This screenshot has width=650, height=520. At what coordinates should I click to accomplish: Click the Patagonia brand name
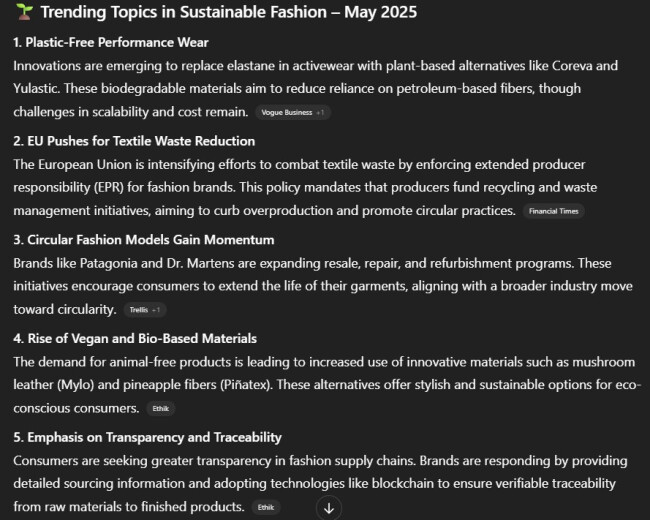coord(112,264)
